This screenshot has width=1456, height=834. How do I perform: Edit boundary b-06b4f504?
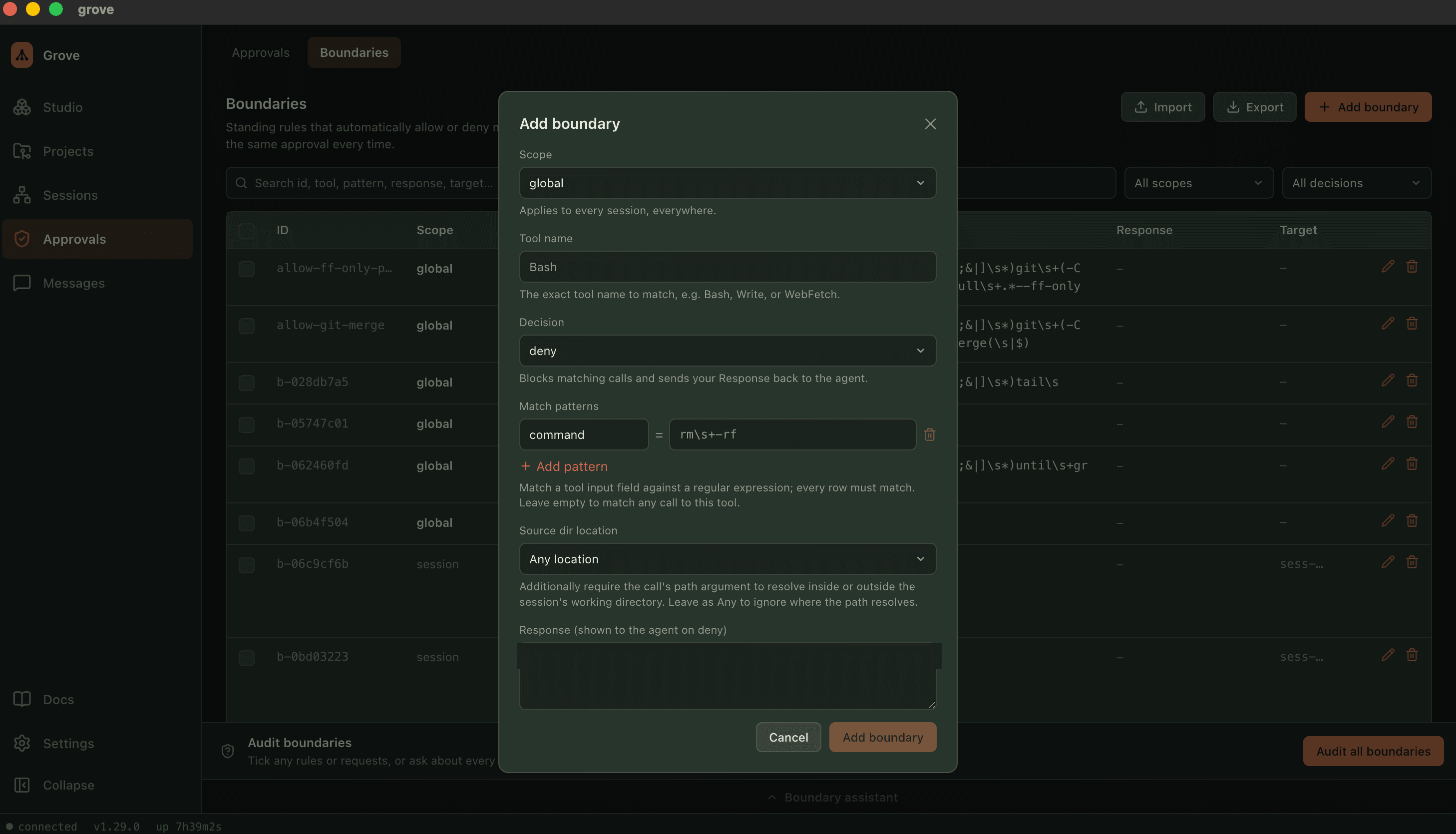(1388, 521)
